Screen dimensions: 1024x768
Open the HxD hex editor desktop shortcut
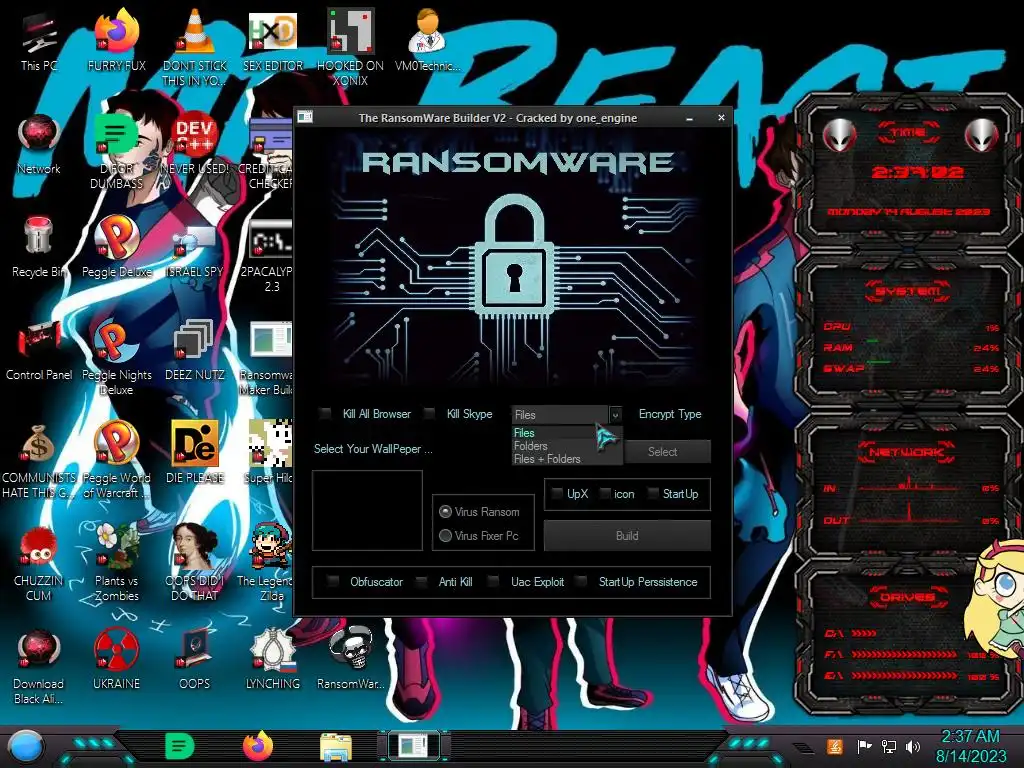[272, 40]
